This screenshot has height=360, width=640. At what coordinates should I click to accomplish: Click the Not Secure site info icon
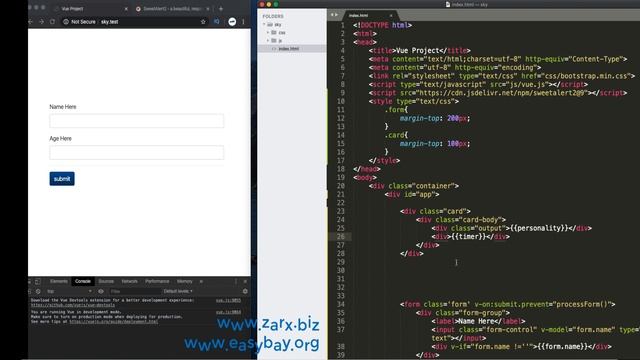click(x=66, y=22)
